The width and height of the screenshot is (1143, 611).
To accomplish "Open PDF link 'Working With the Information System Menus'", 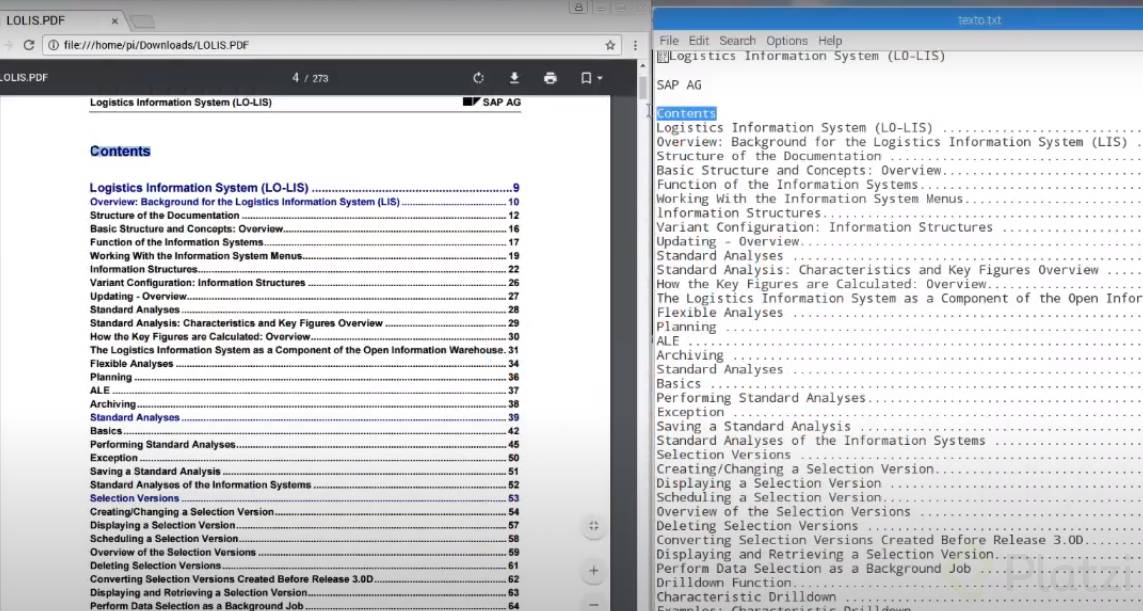I will click(x=304, y=256).
